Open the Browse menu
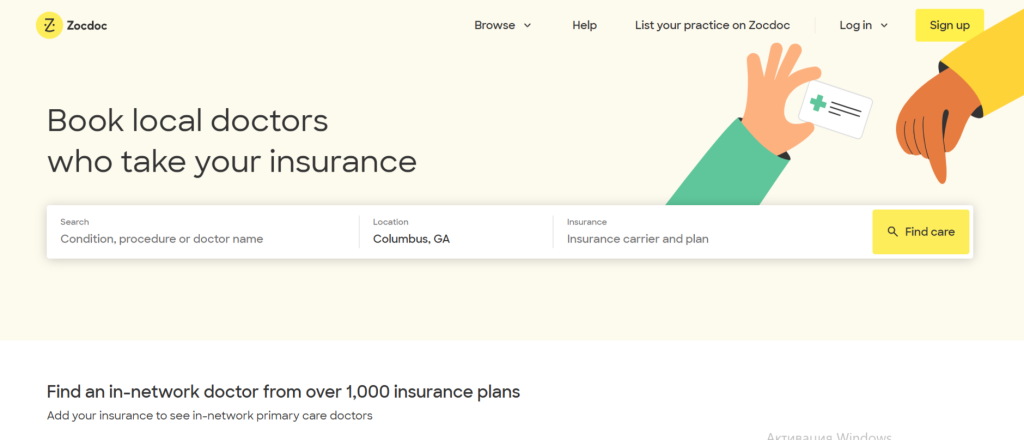The height and width of the screenshot is (440, 1024). [495, 25]
